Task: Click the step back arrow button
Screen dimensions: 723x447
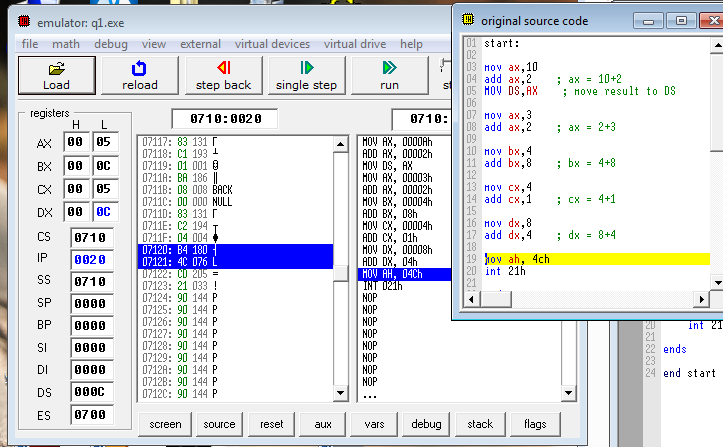Action: point(223,75)
